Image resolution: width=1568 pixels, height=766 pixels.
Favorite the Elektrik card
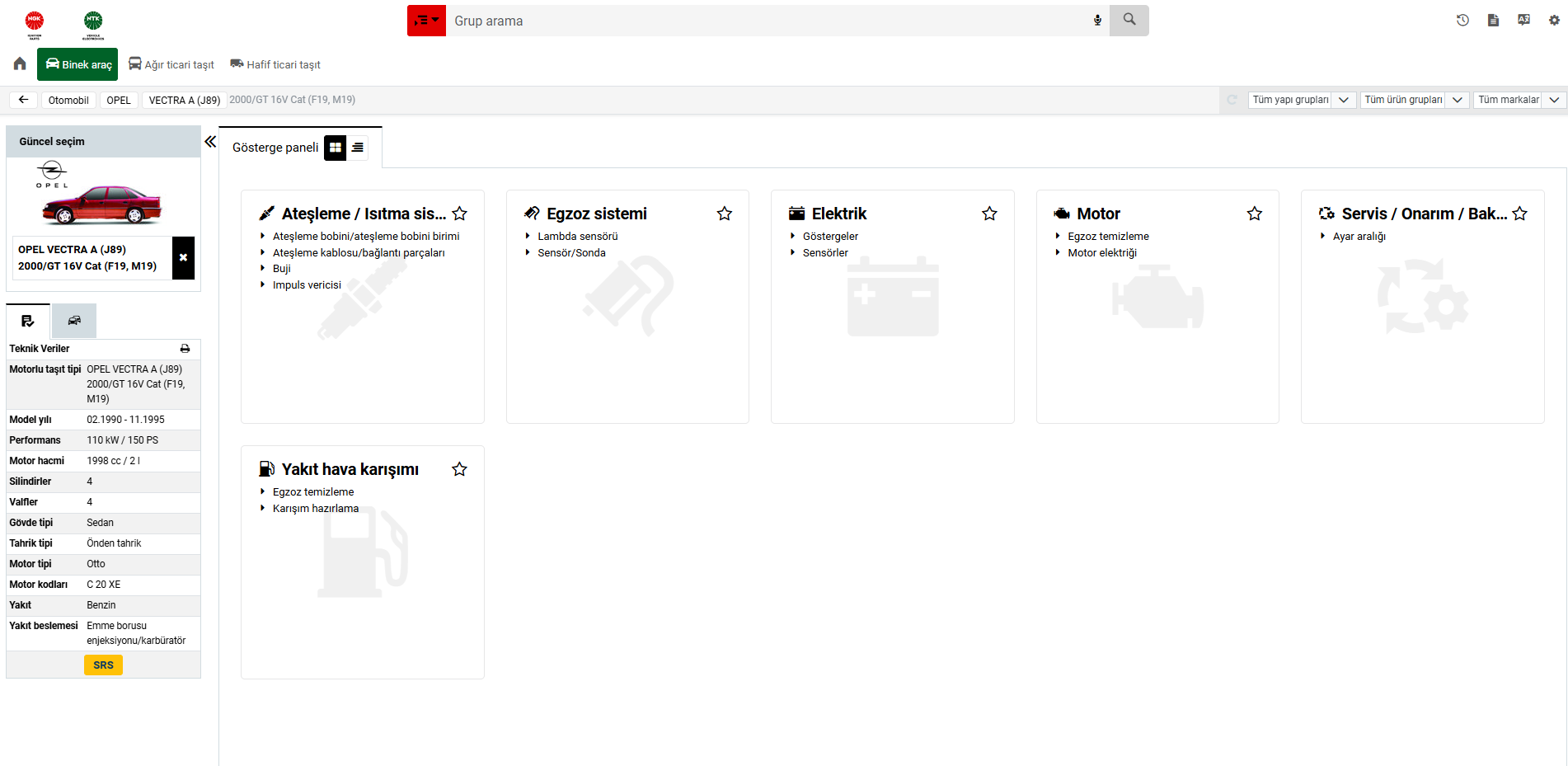(x=989, y=214)
